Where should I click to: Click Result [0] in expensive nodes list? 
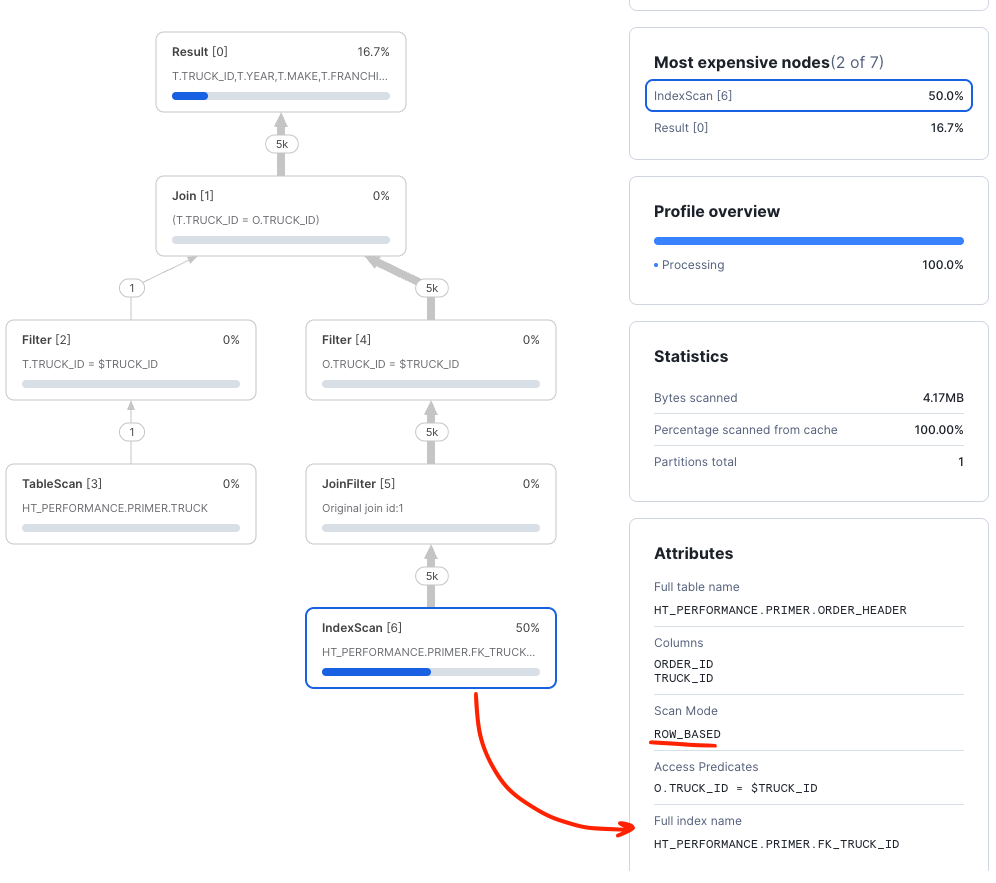(x=808, y=128)
